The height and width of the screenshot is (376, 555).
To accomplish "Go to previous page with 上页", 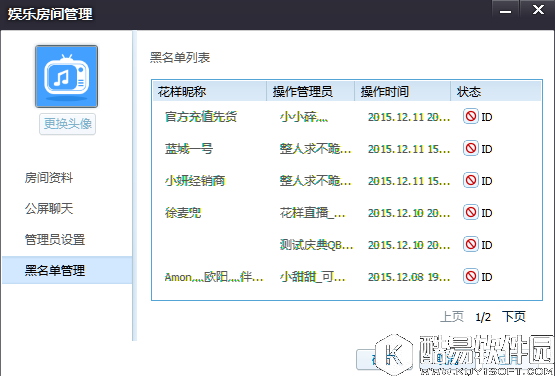I will 452,317.
